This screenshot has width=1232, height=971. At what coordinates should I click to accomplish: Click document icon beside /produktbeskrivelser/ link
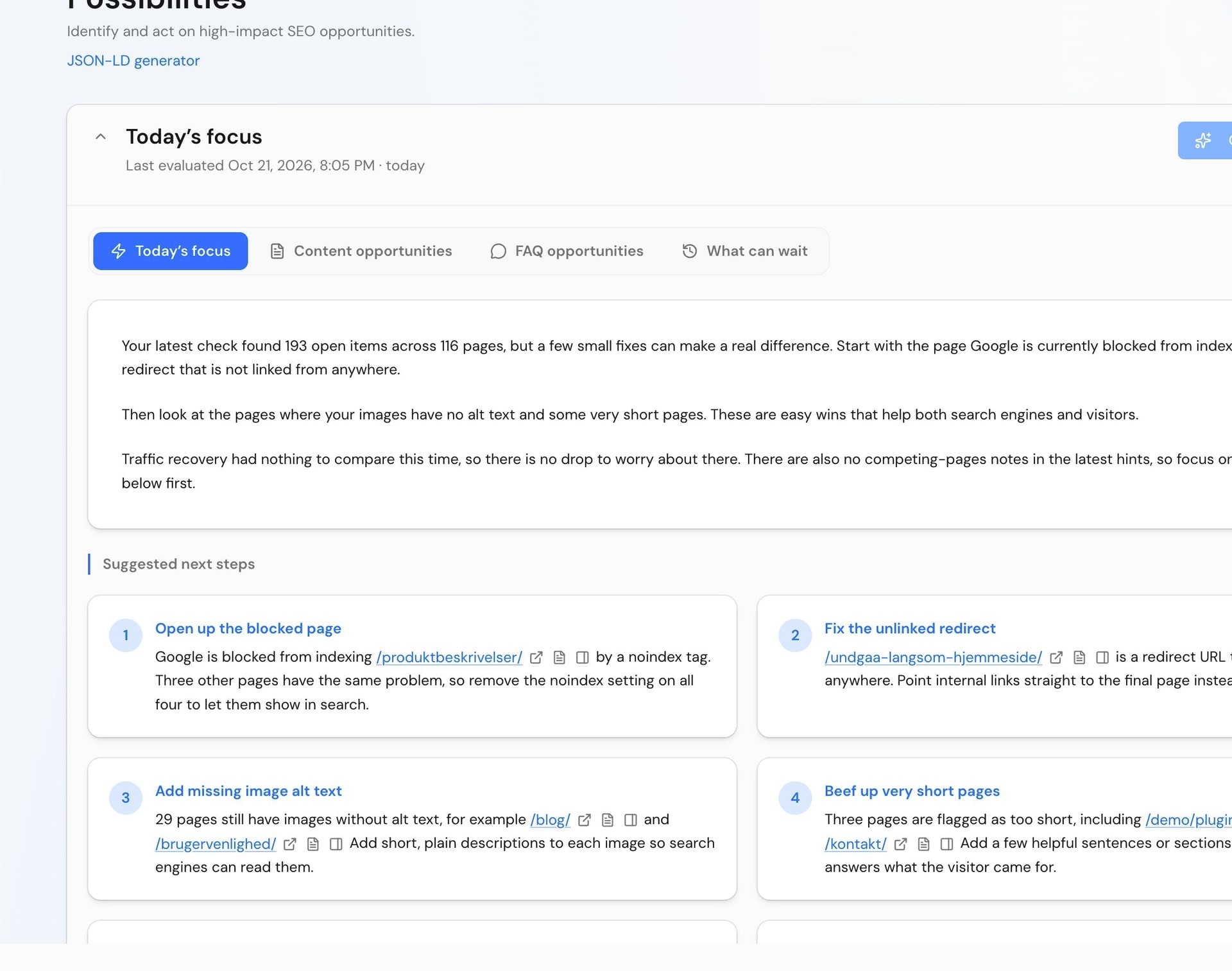(x=560, y=657)
